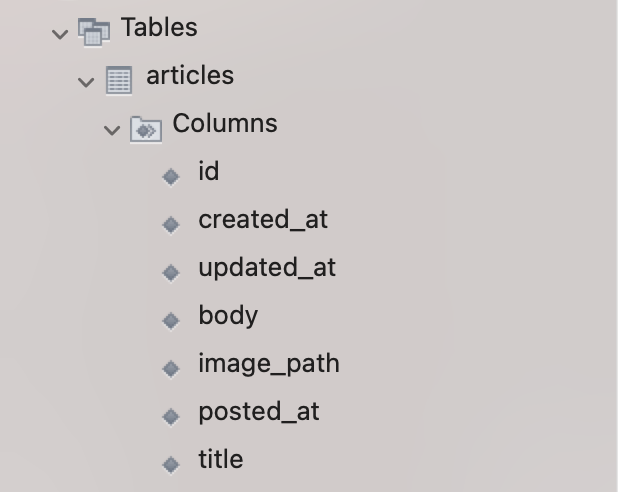This screenshot has width=618, height=492.
Task: Collapse the articles table node
Action: [x=86, y=82]
